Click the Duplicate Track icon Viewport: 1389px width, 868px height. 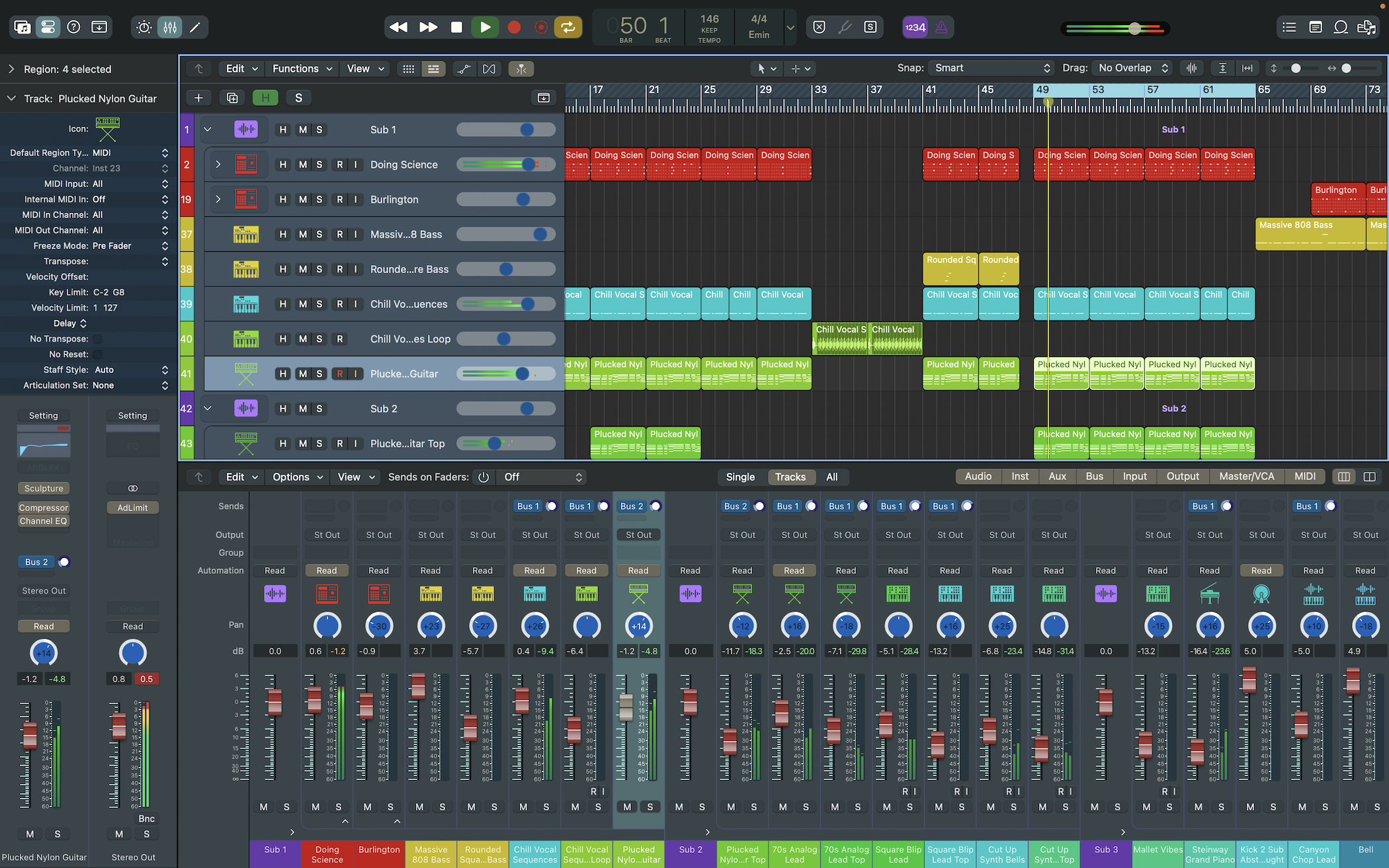pos(232,98)
